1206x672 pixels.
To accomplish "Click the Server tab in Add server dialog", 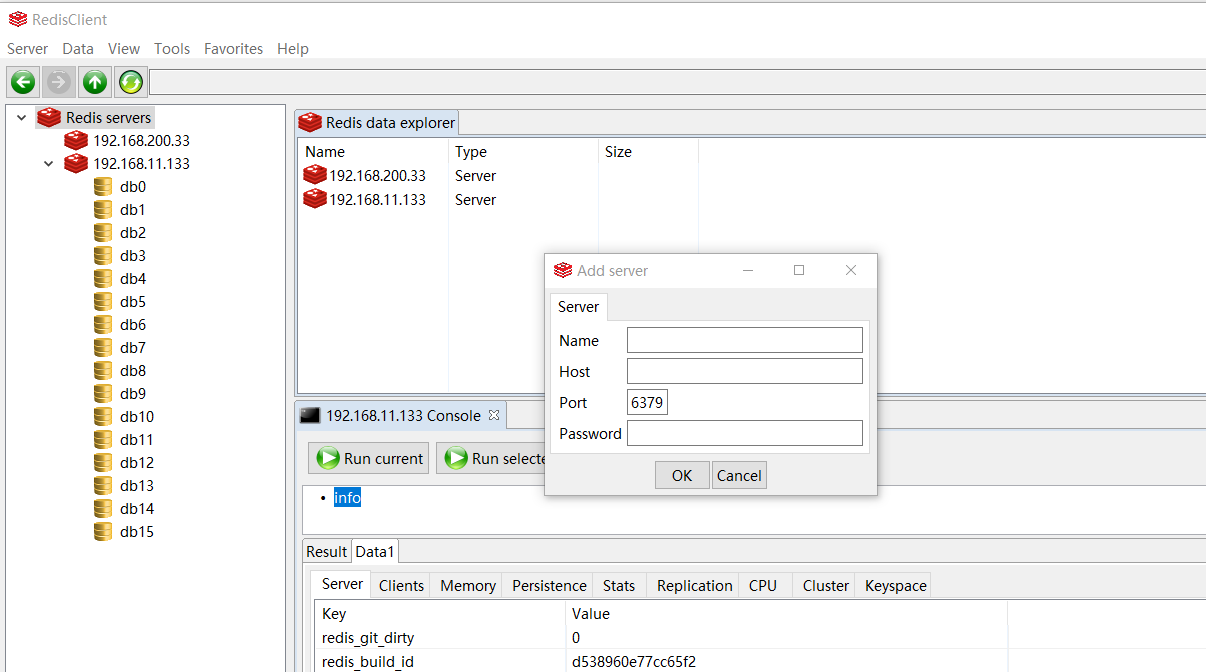I will point(578,306).
